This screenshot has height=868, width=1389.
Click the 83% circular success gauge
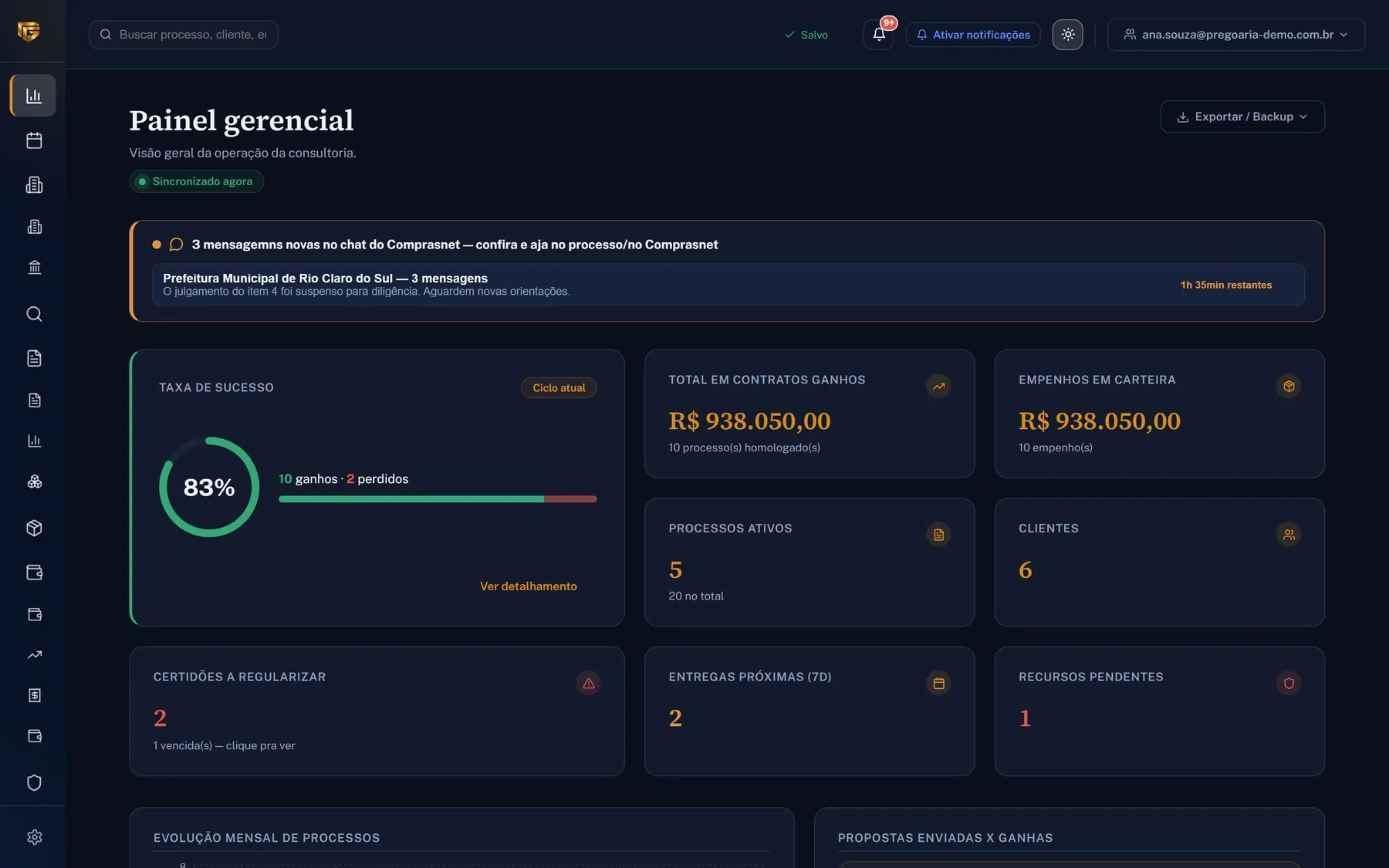[x=209, y=487]
